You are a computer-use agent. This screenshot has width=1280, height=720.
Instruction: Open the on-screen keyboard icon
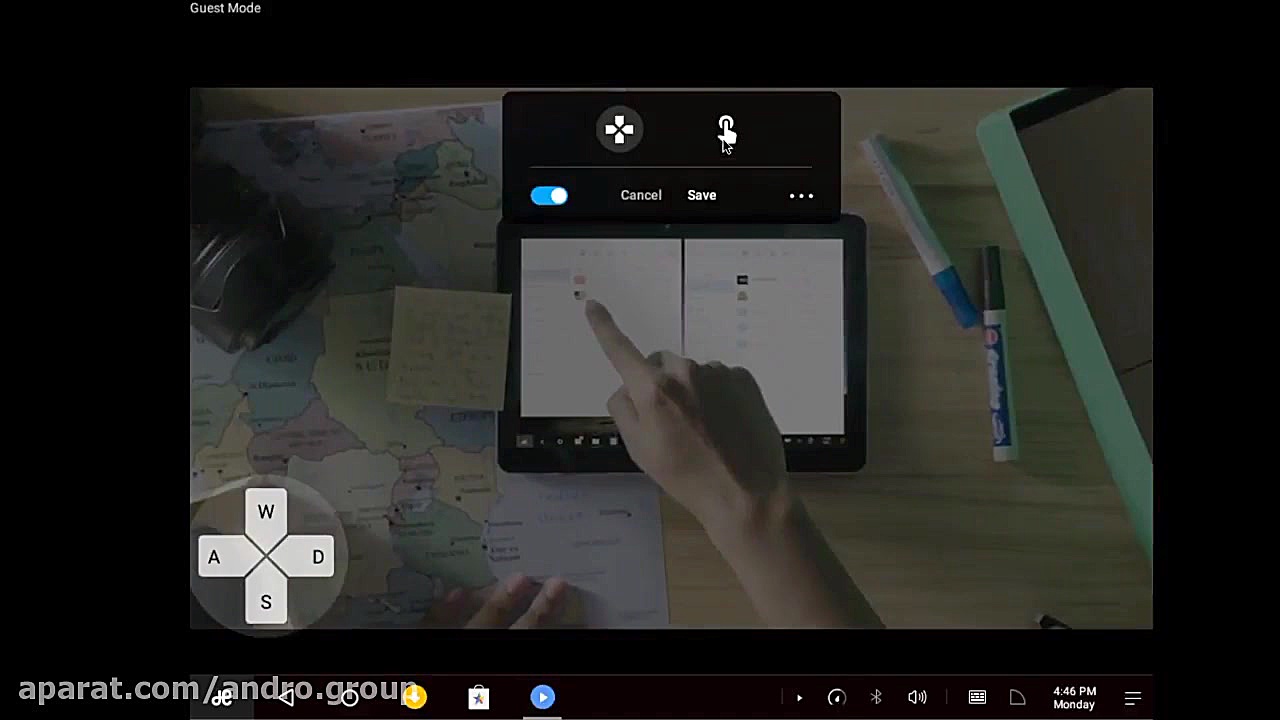(977, 697)
